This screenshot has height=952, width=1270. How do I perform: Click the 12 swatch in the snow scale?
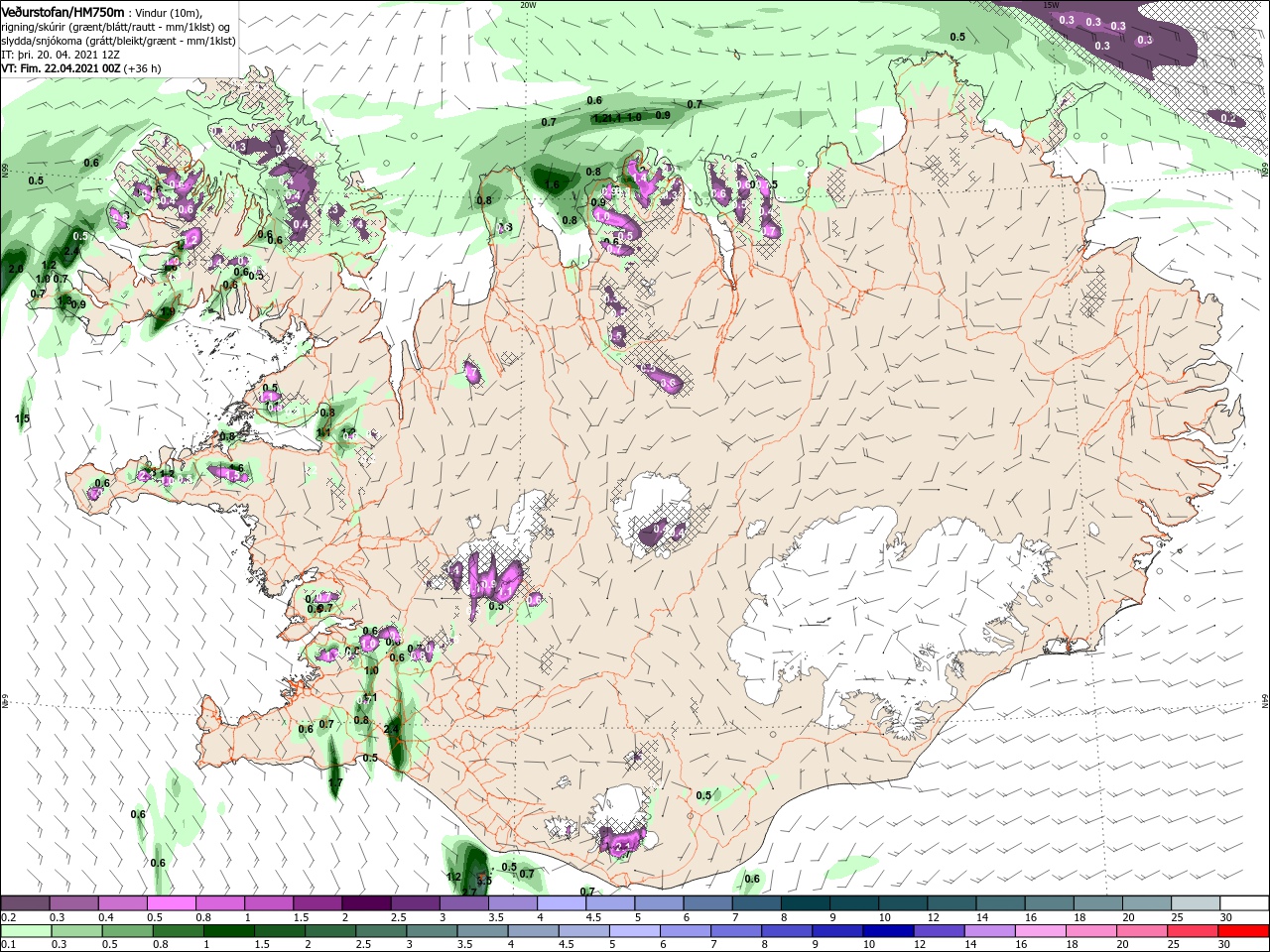pos(952,903)
